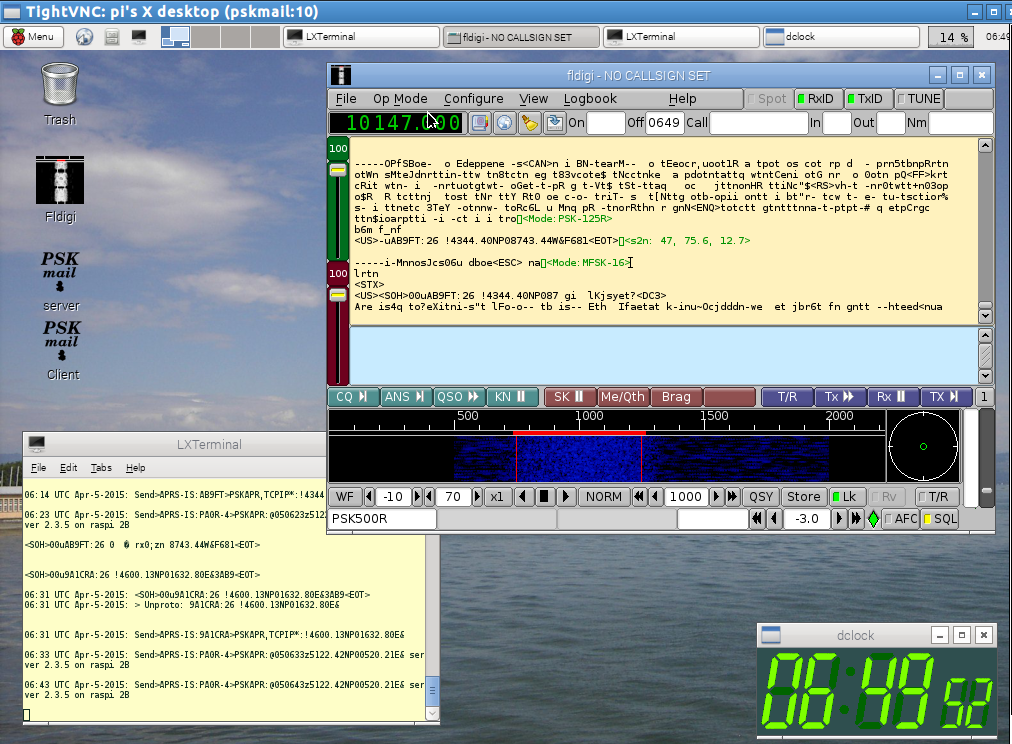Launch Fldigi from the desktop icon

tap(60, 189)
